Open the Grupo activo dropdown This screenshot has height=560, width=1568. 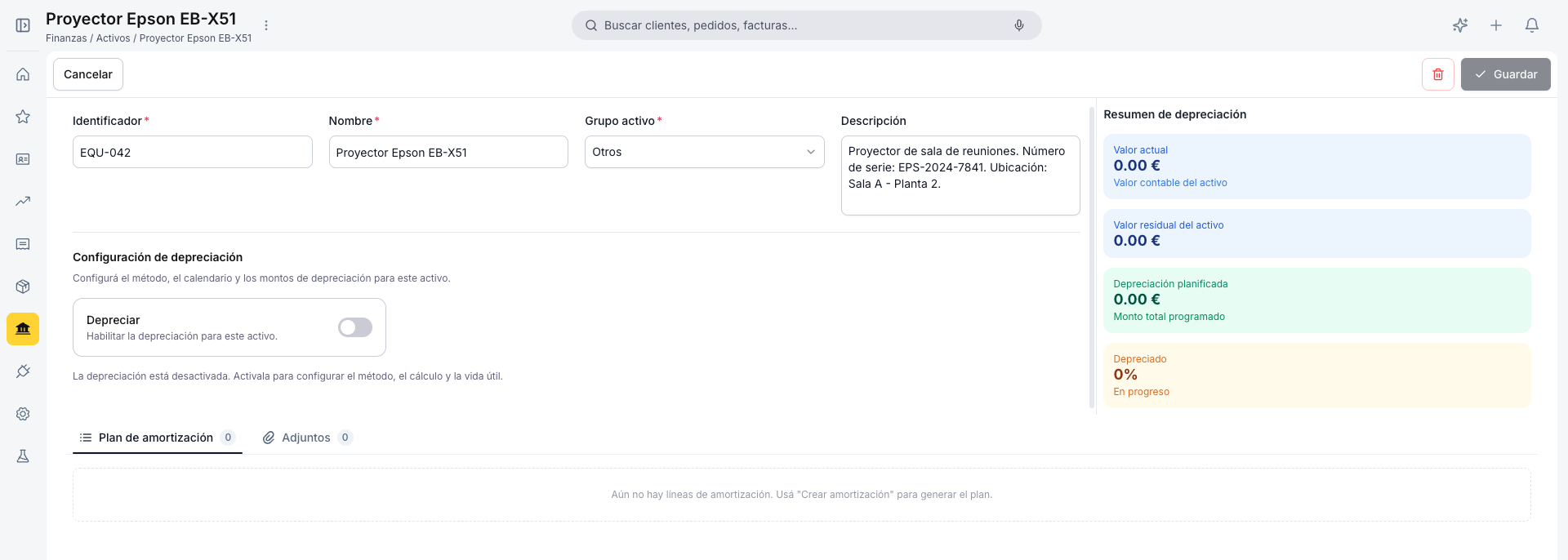tap(705, 152)
